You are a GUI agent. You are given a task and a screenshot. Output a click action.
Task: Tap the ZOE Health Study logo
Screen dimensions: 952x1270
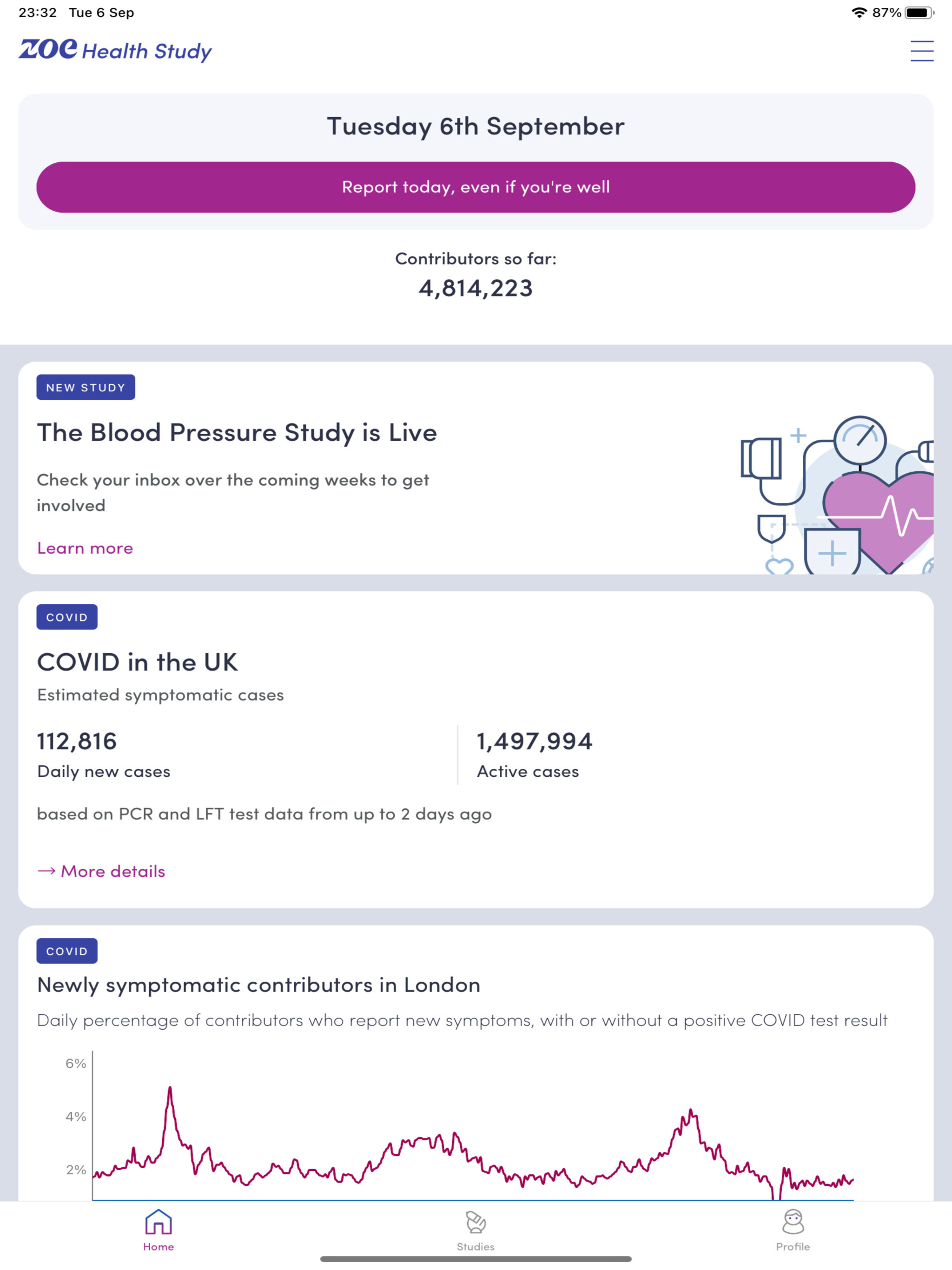tap(115, 50)
